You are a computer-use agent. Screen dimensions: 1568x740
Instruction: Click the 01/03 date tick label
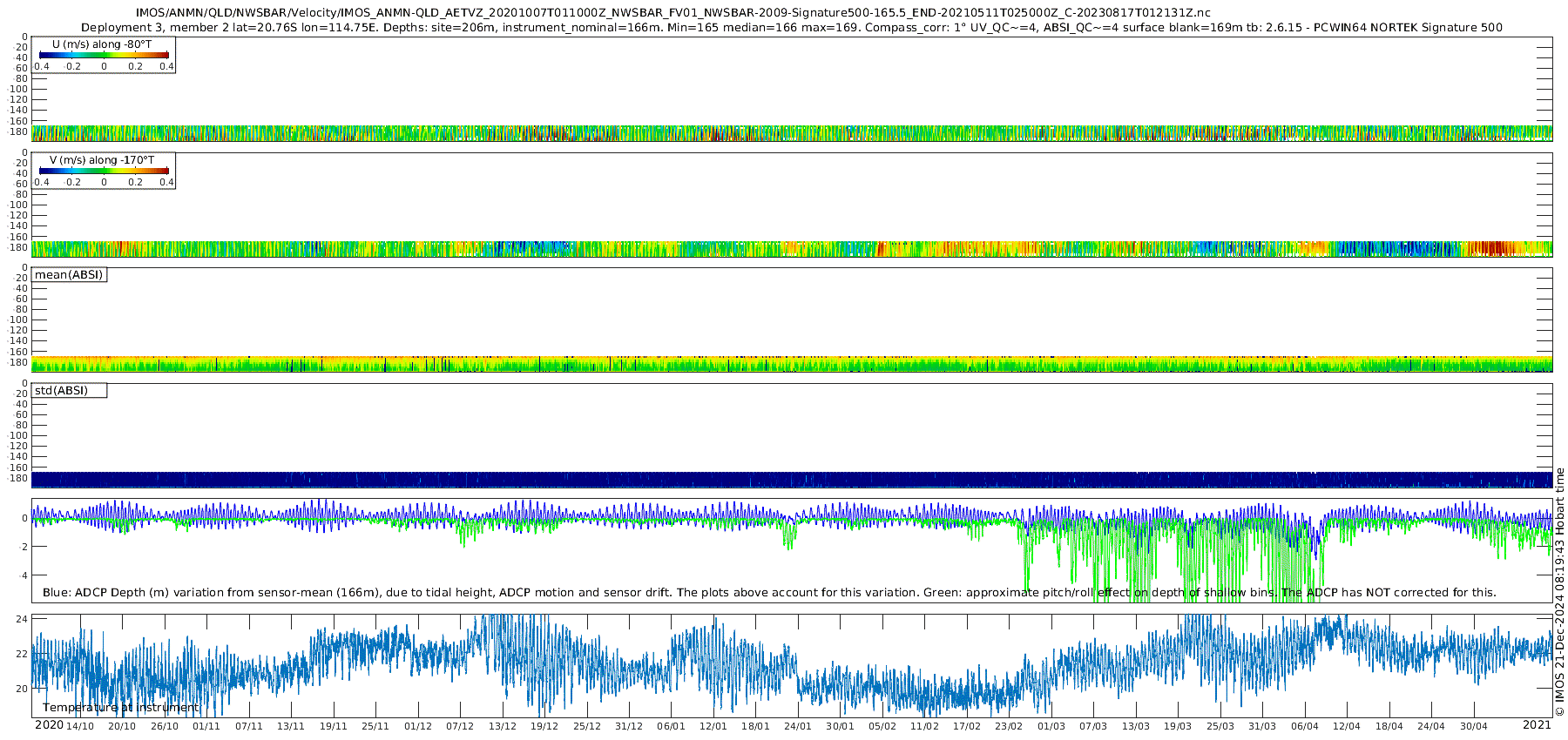click(1051, 726)
